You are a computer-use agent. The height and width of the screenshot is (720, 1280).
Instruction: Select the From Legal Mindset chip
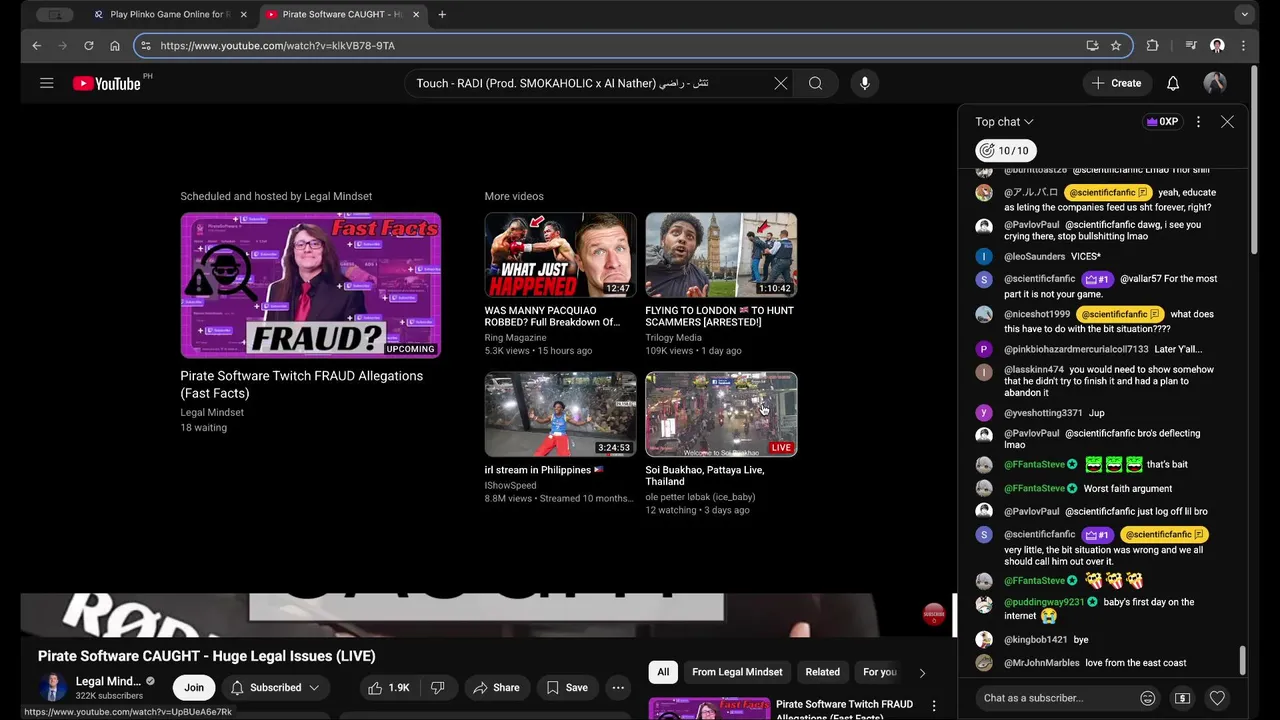(738, 672)
